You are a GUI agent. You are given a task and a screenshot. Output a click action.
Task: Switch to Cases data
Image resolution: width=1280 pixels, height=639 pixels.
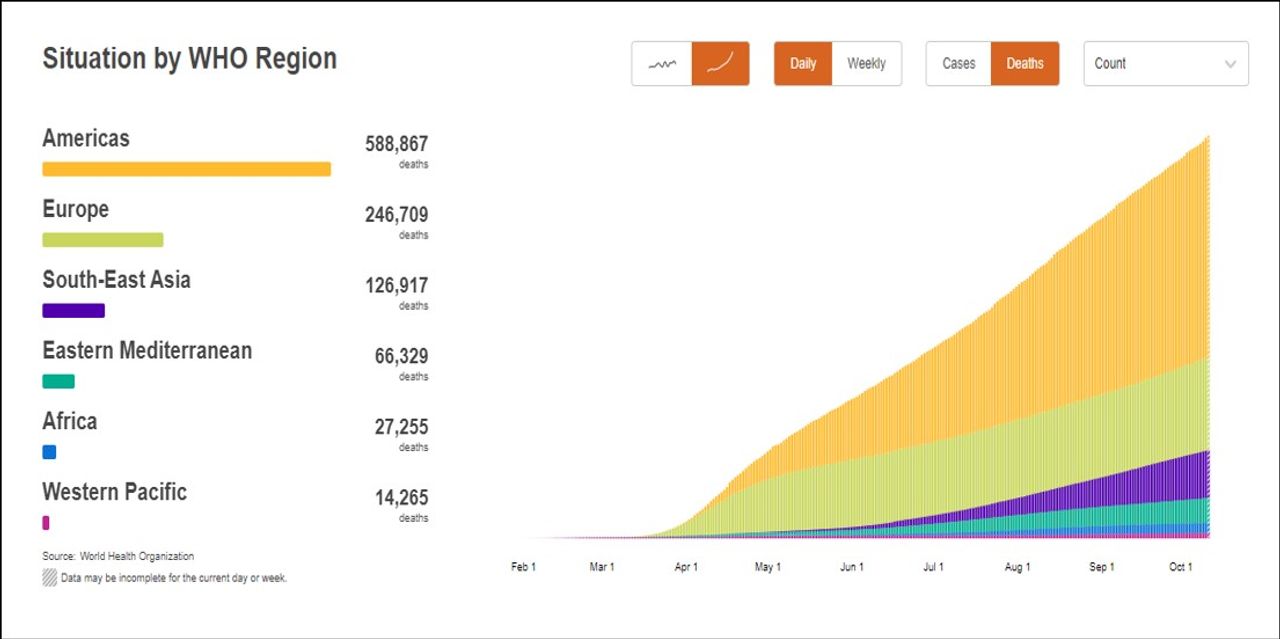point(958,64)
